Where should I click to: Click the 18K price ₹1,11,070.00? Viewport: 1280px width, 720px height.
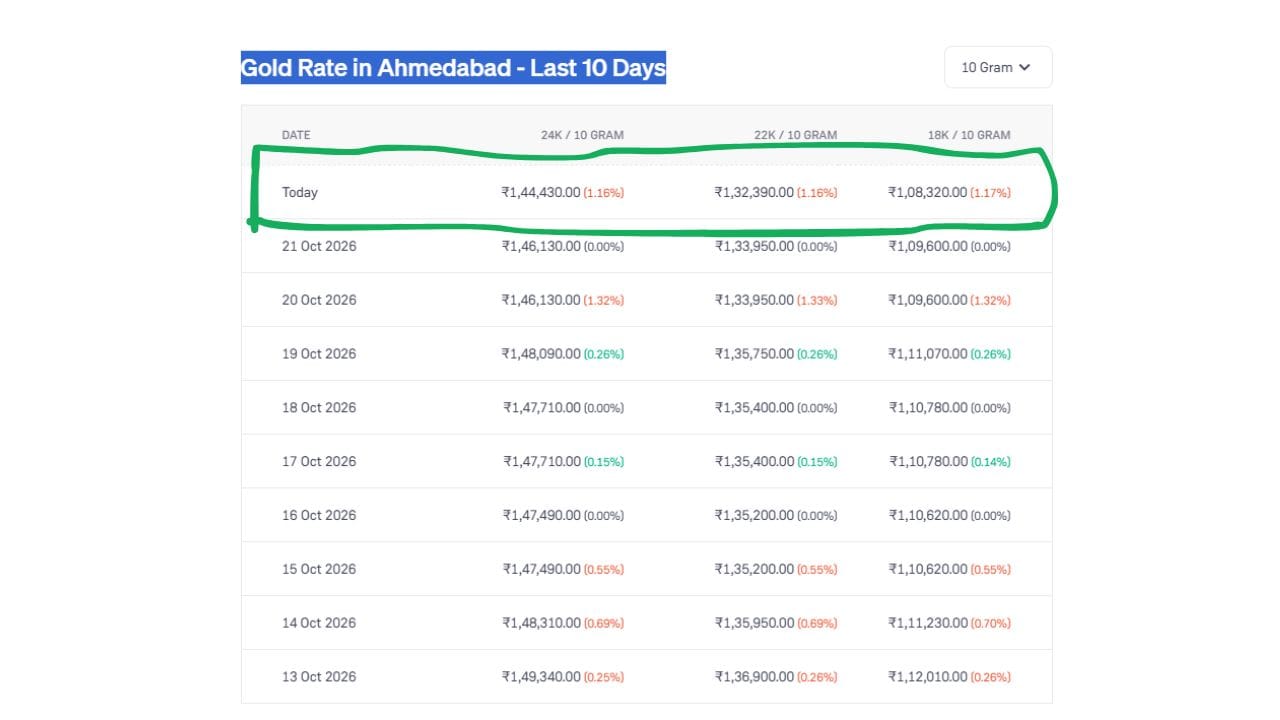point(928,354)
